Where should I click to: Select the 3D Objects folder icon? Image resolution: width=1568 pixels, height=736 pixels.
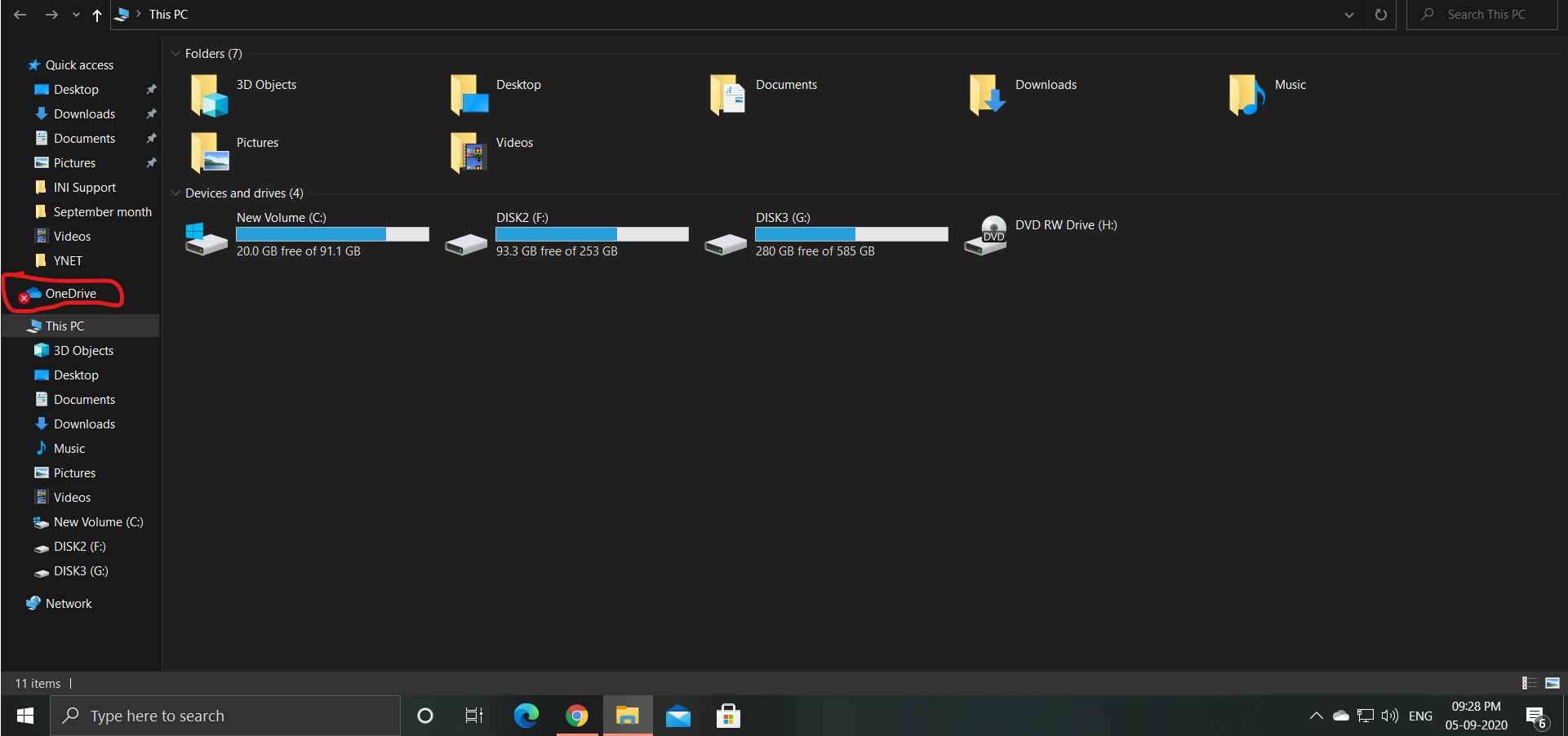tap(210, 95)
